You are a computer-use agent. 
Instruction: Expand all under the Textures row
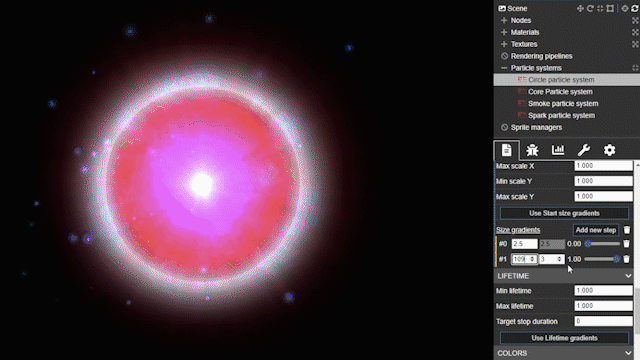(635, 44)
